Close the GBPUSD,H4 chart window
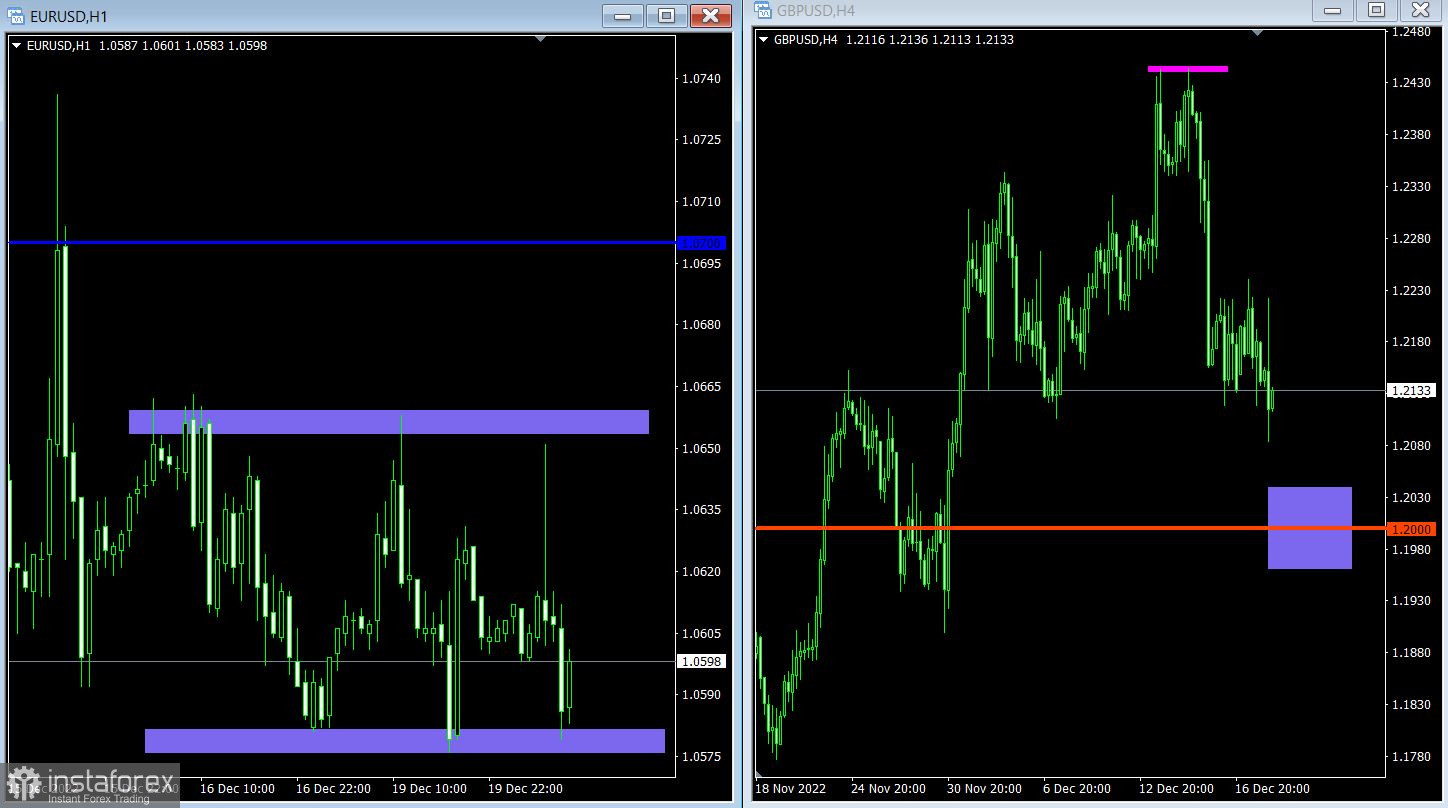 coord(1420,11)
